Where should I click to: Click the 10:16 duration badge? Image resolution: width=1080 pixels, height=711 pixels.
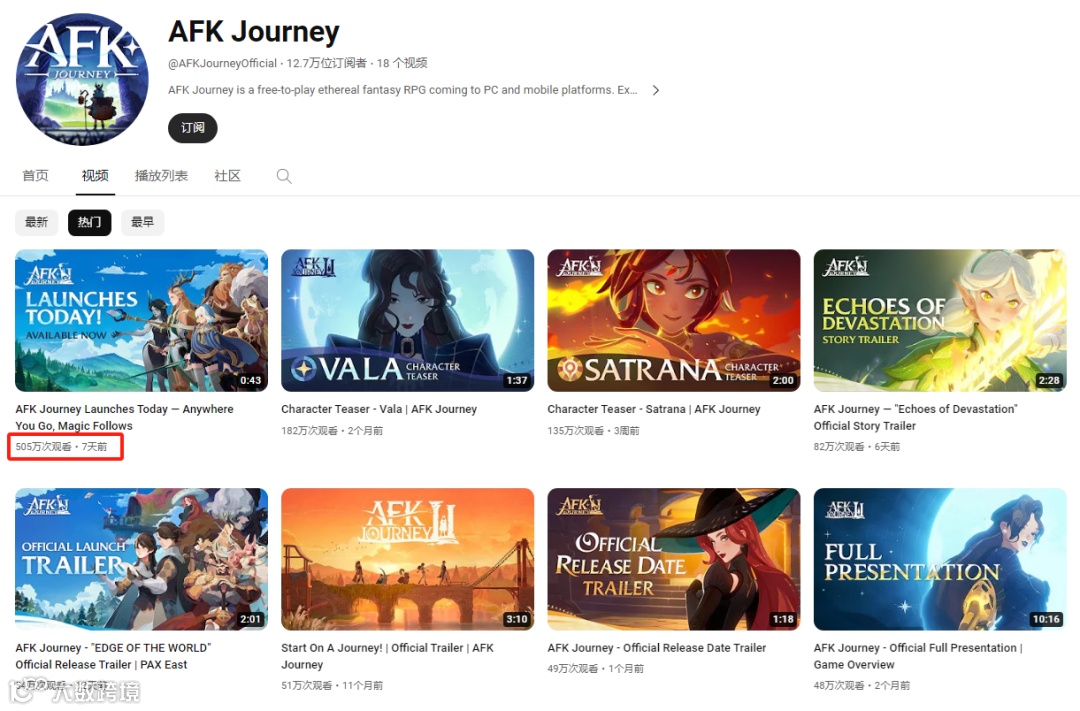click(1046, 619)
